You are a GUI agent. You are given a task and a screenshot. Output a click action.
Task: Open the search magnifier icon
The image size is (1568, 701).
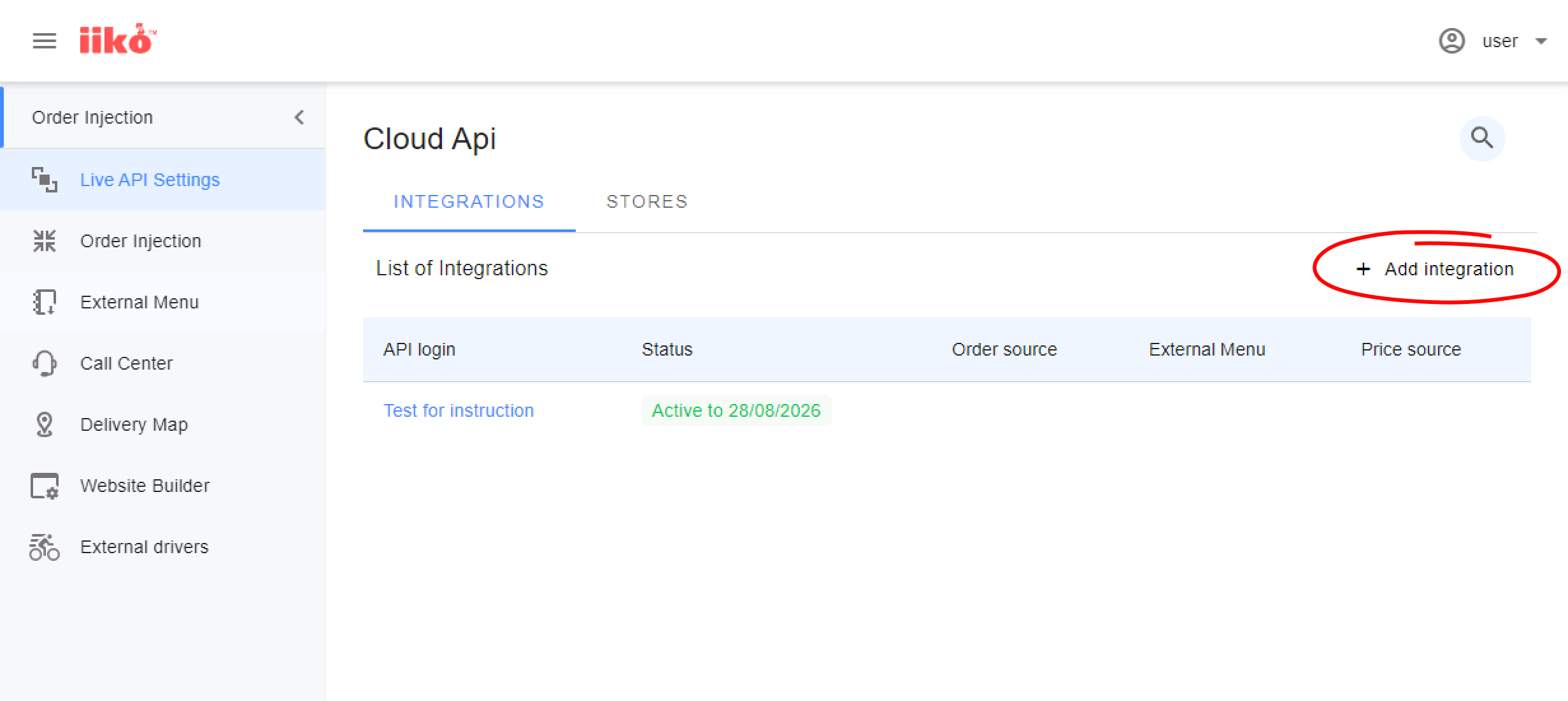1482,138
